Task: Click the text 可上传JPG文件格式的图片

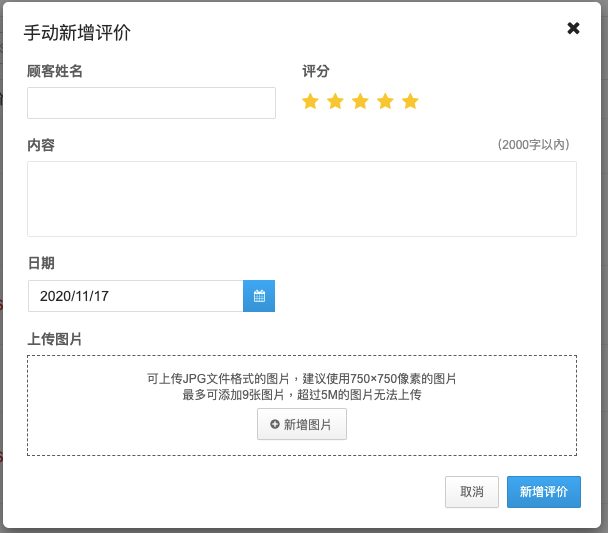Action: point(218,379)
